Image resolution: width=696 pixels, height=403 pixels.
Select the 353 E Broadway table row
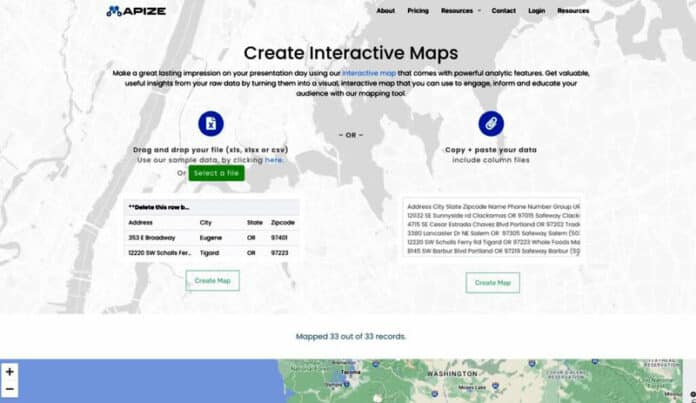click(x=211, y=238)
